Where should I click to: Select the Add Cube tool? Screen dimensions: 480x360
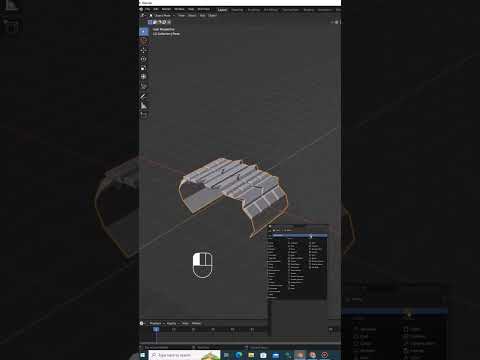[144, 115]
